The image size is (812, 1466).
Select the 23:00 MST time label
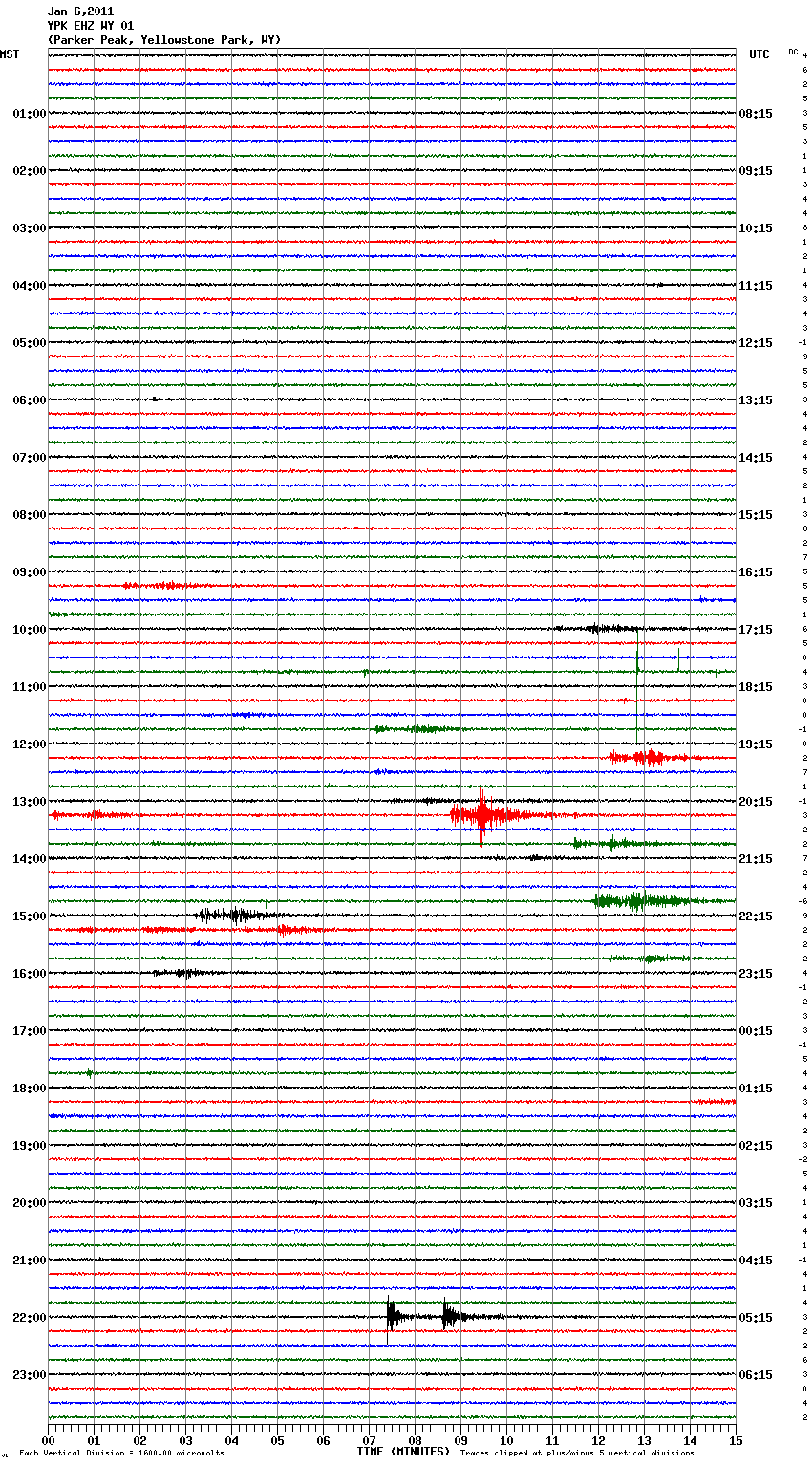pos(29,1375)
